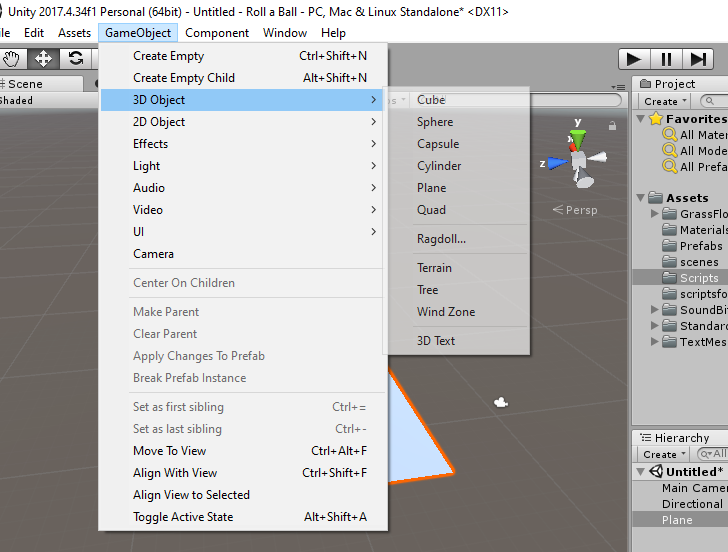The width and height of the screenshot is (728, 552).
Task: Collapse the Assets folder tree
Action: 641,198
